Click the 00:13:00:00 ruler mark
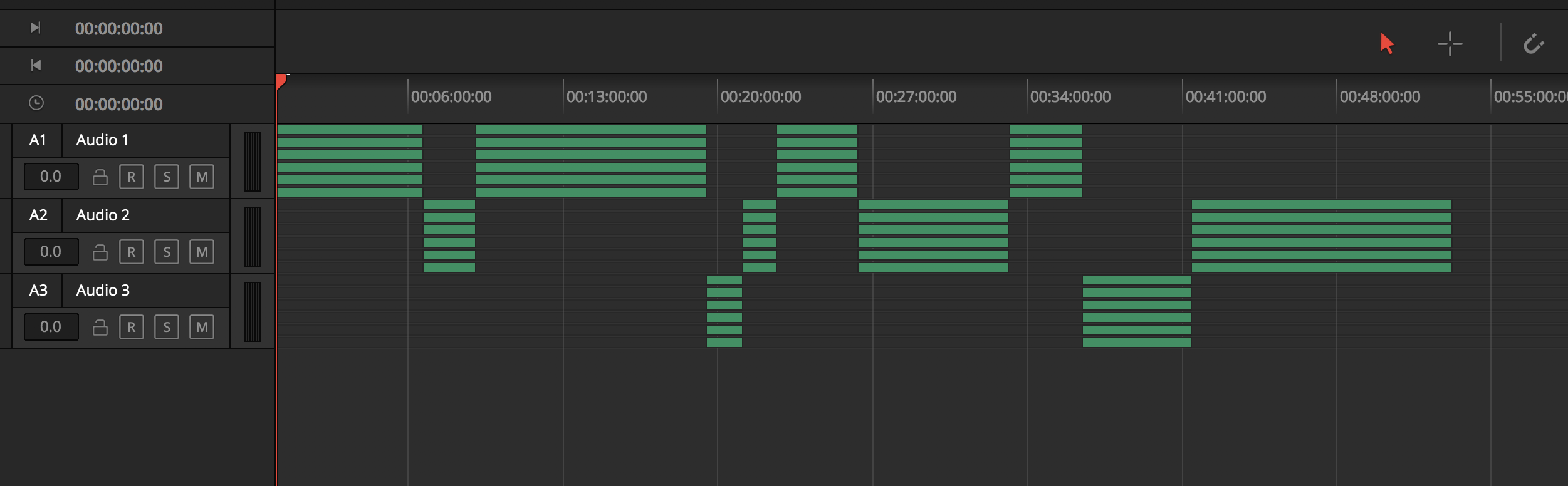 pos(606,96)
